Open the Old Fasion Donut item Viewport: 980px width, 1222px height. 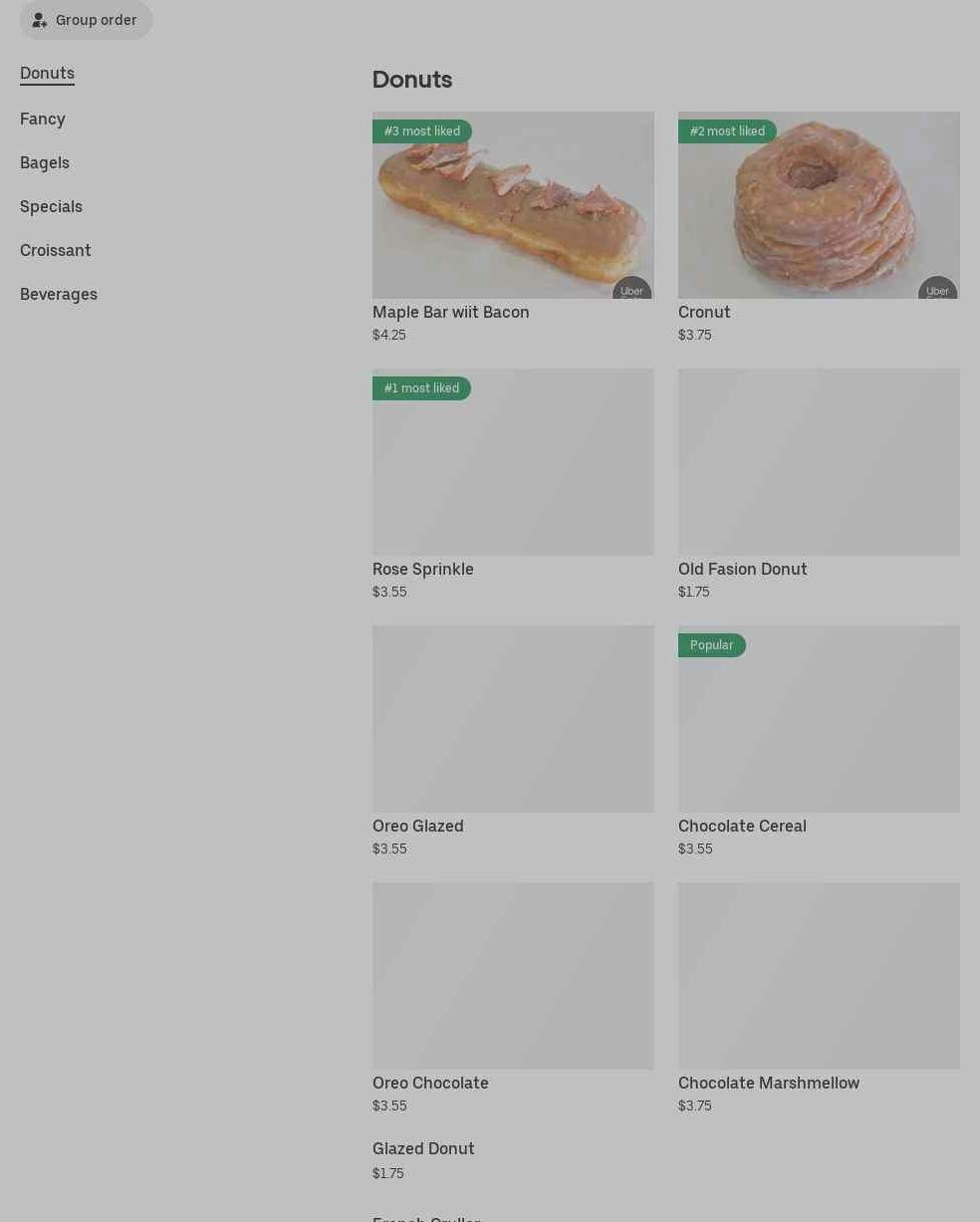(x=819, y=486)
